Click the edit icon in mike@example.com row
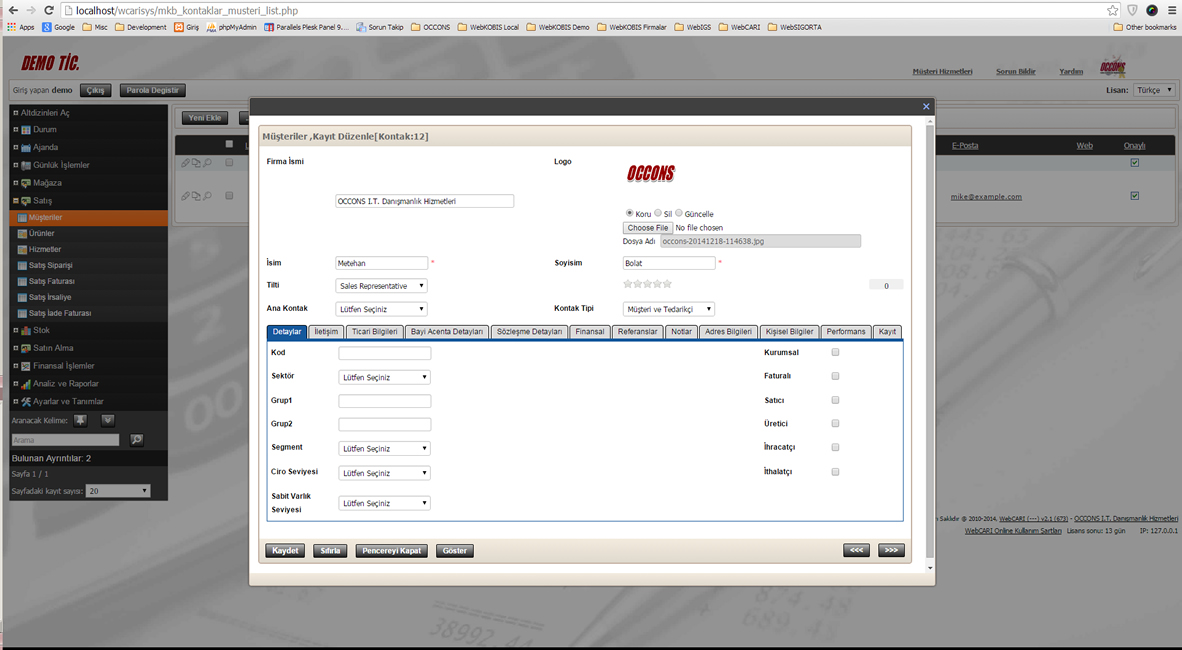 [x=185, y=196]
